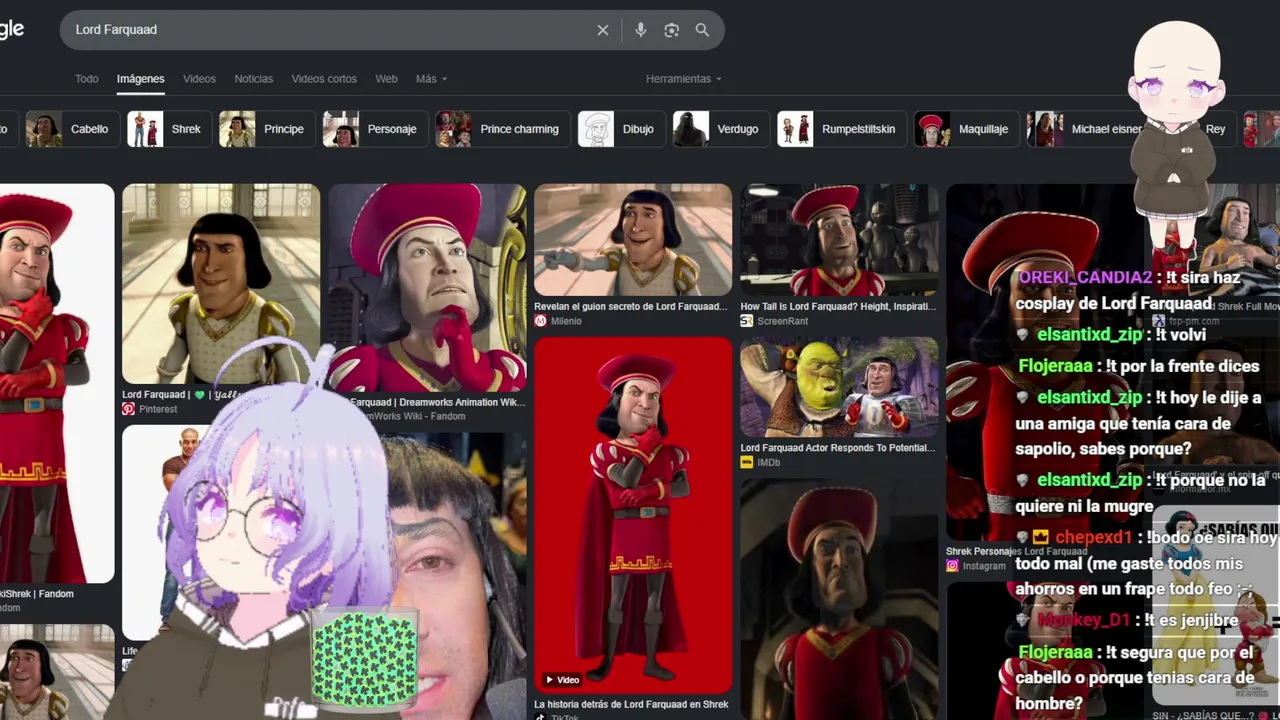Open 'Shrek Personajes Lord Farquaad' Instagram result
Image resolution: width=1280 pixels, height=720 pixels.
click(x=1016, y=551)
